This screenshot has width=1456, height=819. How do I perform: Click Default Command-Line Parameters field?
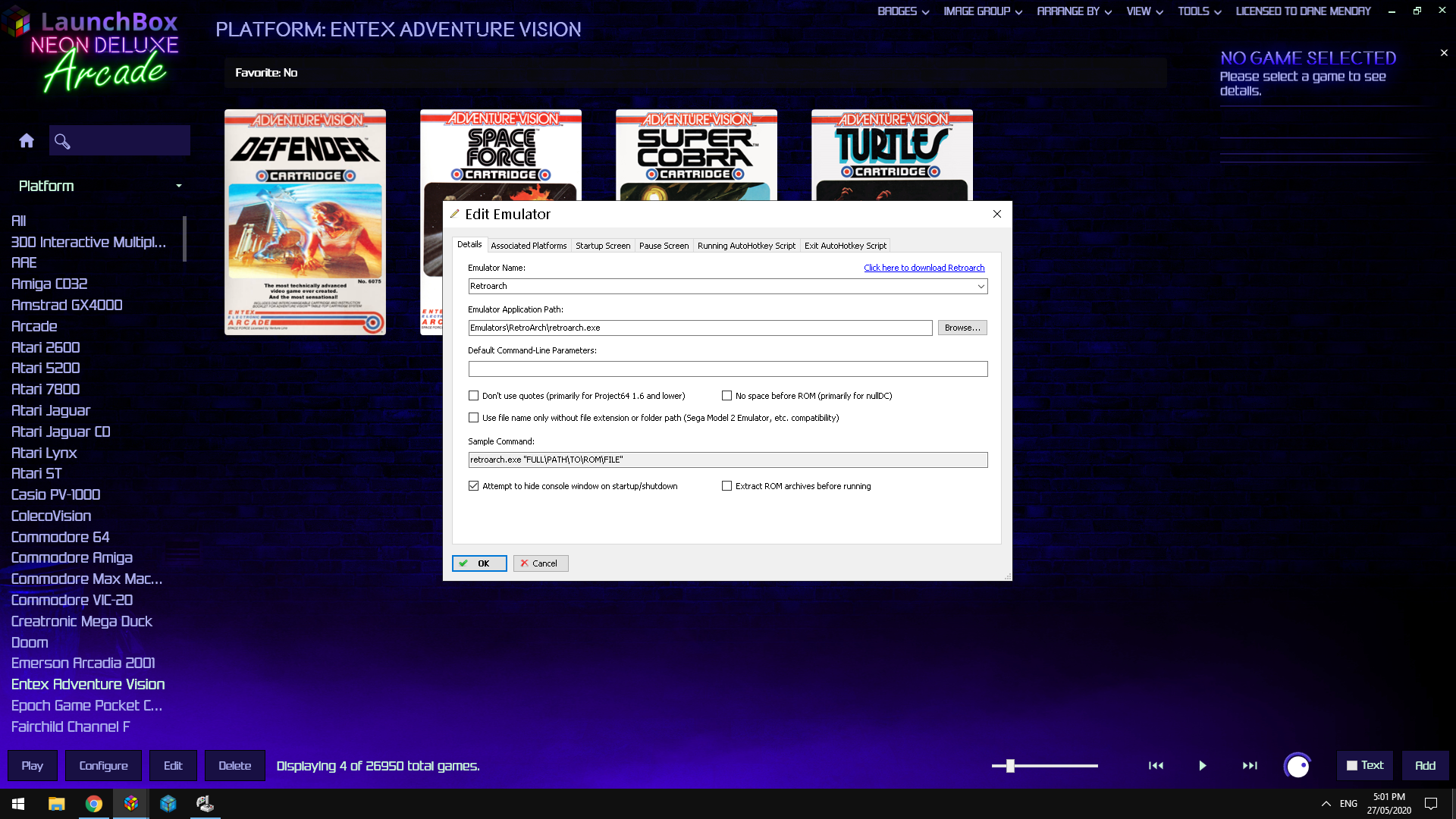coord(728,369)
